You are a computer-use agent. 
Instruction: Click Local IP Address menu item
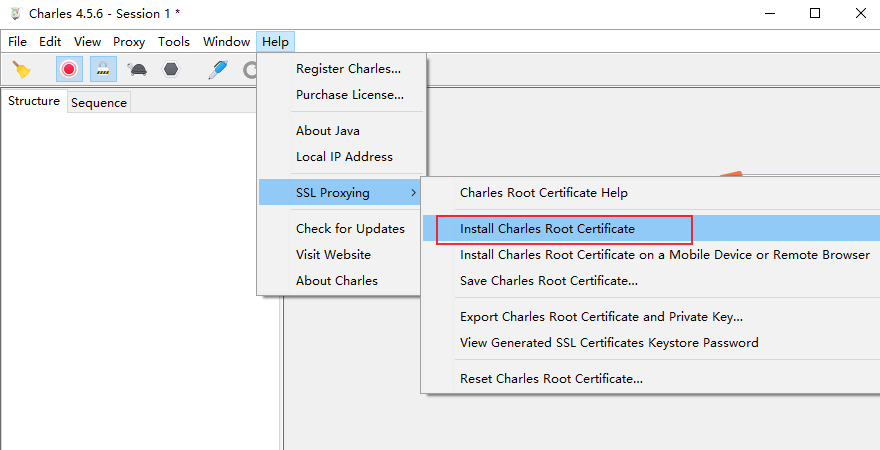coord(344,157)
